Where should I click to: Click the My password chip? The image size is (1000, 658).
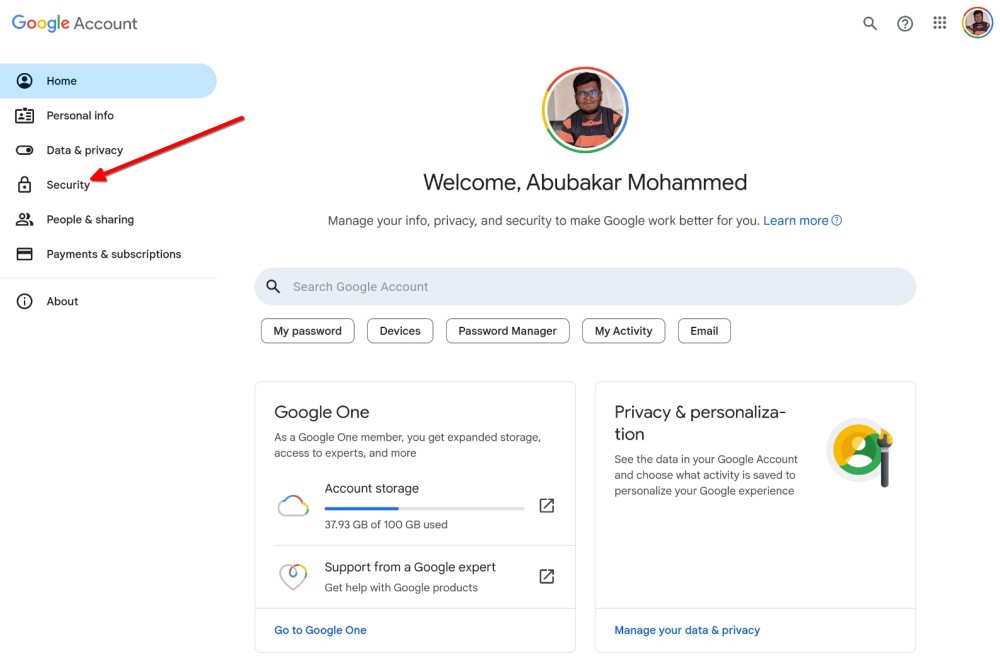click(307, 331)
